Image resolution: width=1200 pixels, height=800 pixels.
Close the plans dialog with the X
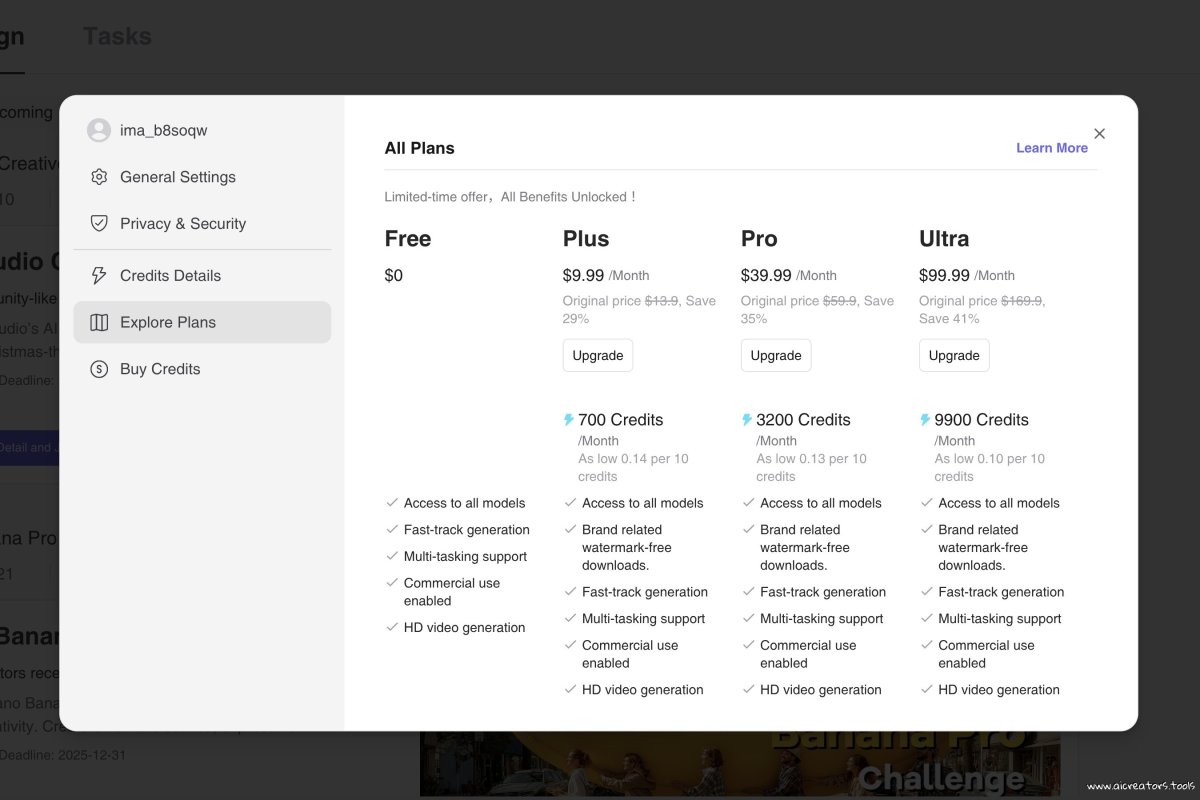point(1099,133)
